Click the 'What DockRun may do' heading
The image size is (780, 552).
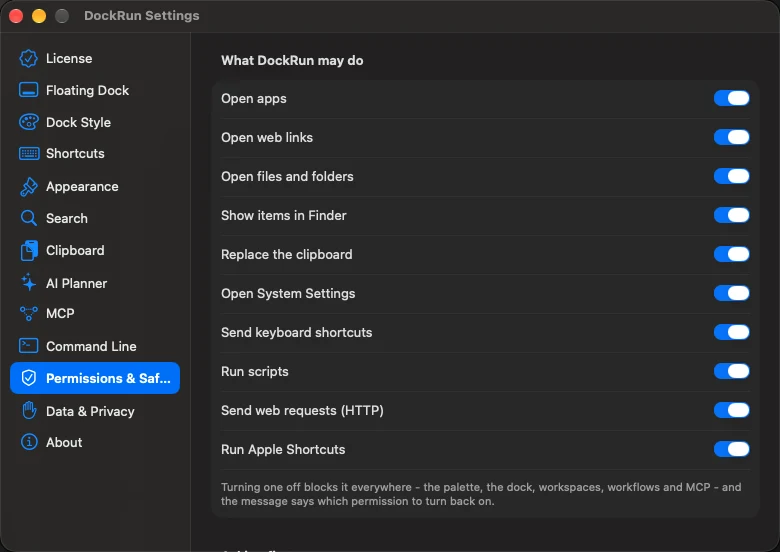click(292, 61)
